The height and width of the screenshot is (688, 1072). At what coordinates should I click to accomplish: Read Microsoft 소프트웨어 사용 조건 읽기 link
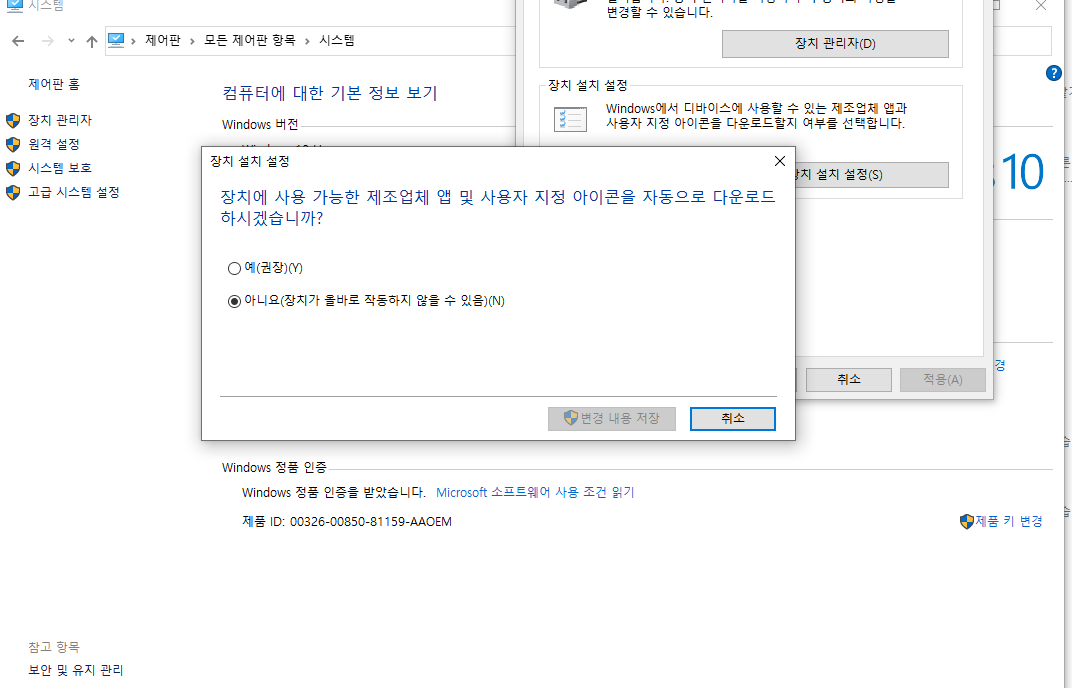pyautogui.click(x=535, y=493)
